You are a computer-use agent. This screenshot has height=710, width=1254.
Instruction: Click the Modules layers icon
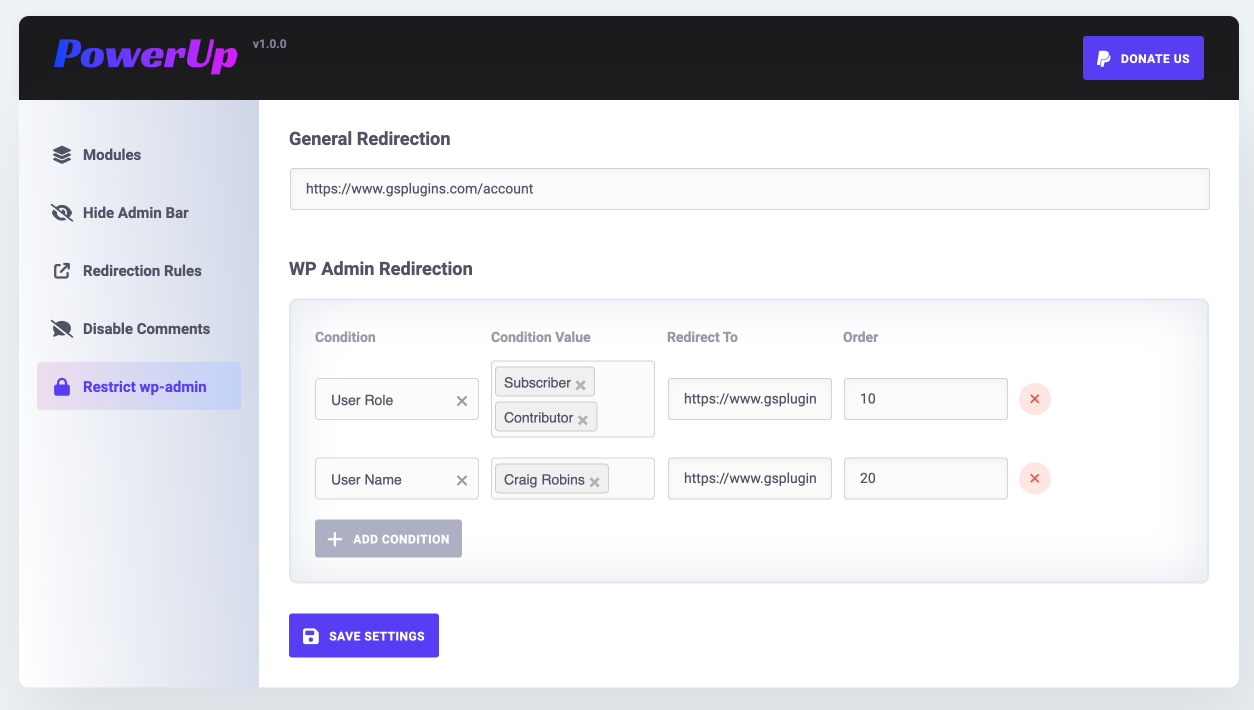(x=62, y=155)
